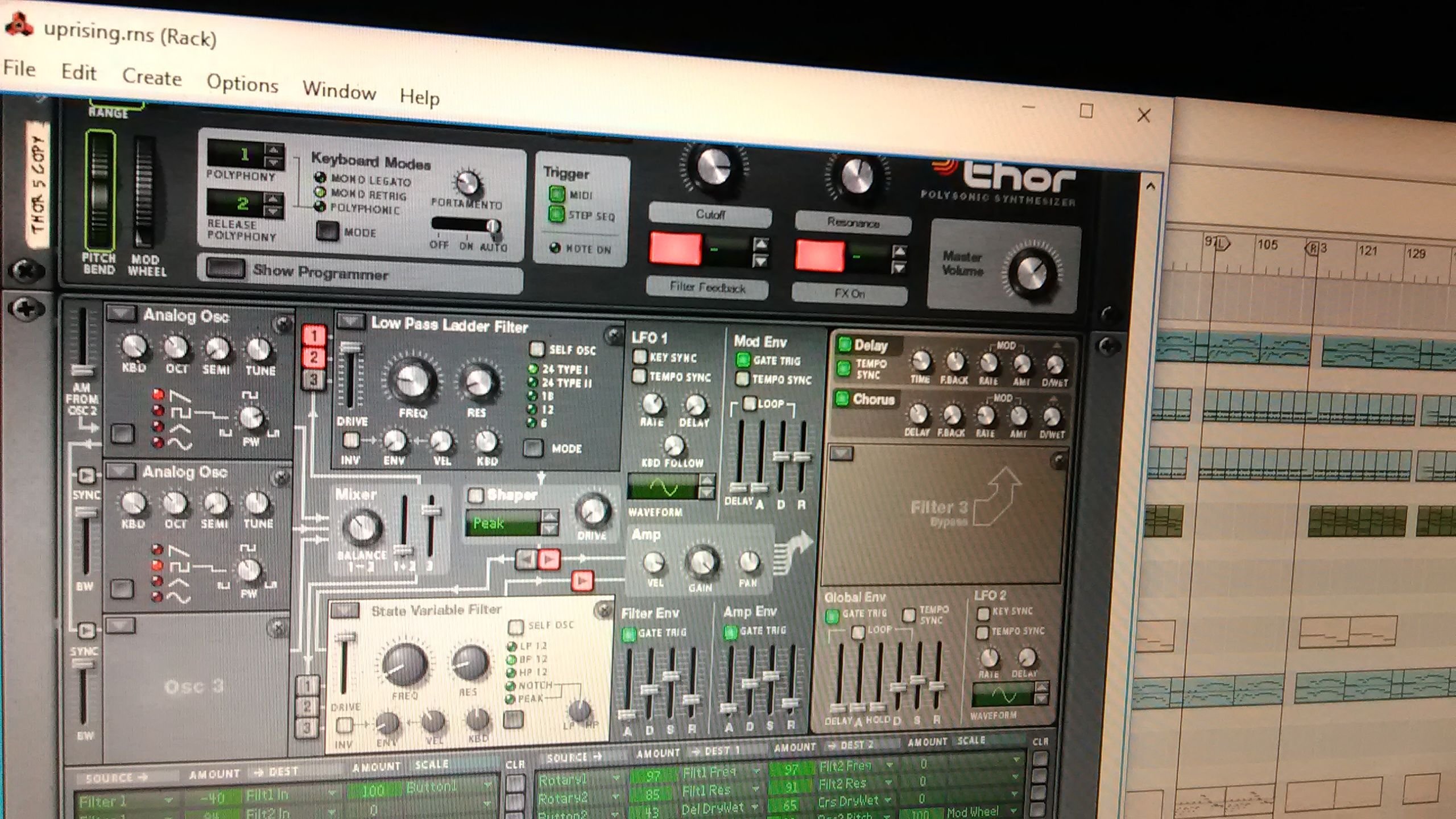1456x819 pixels.
Task: Click Osc 2 to Filter 1 routing button
Action: (x=313, y=358)
